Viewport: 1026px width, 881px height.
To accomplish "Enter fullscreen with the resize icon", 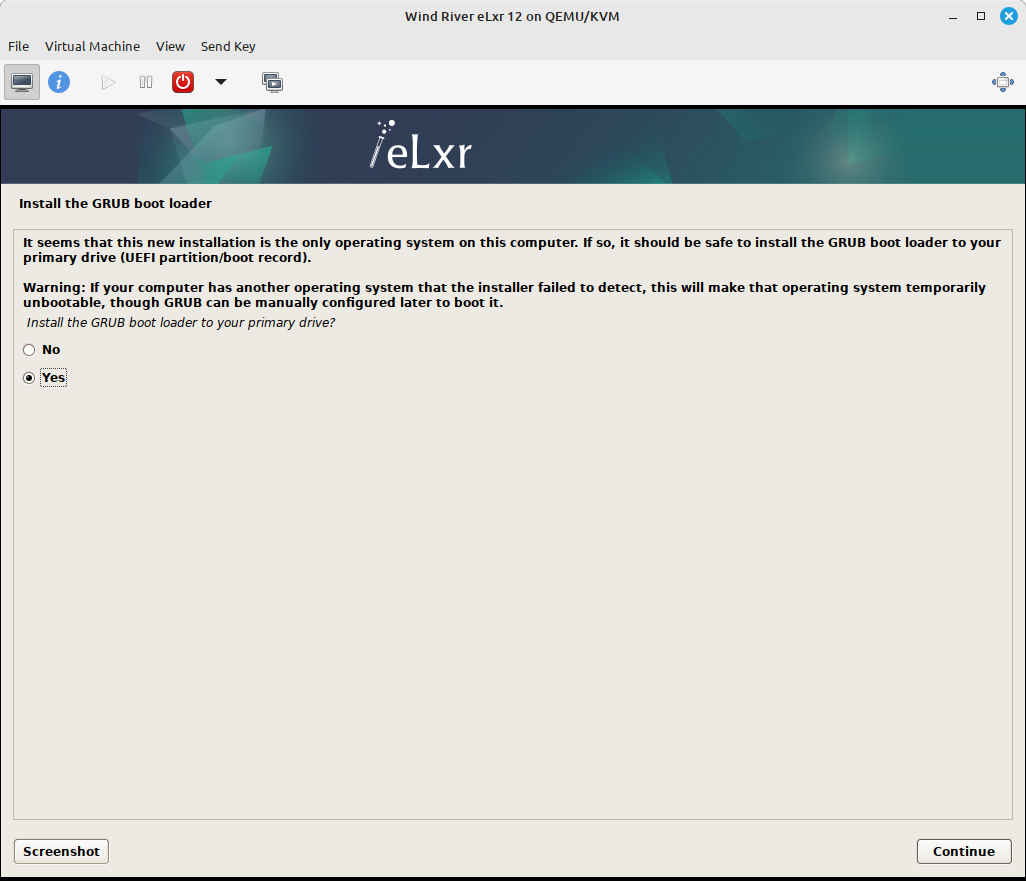I will click(x=1002, y=81).
